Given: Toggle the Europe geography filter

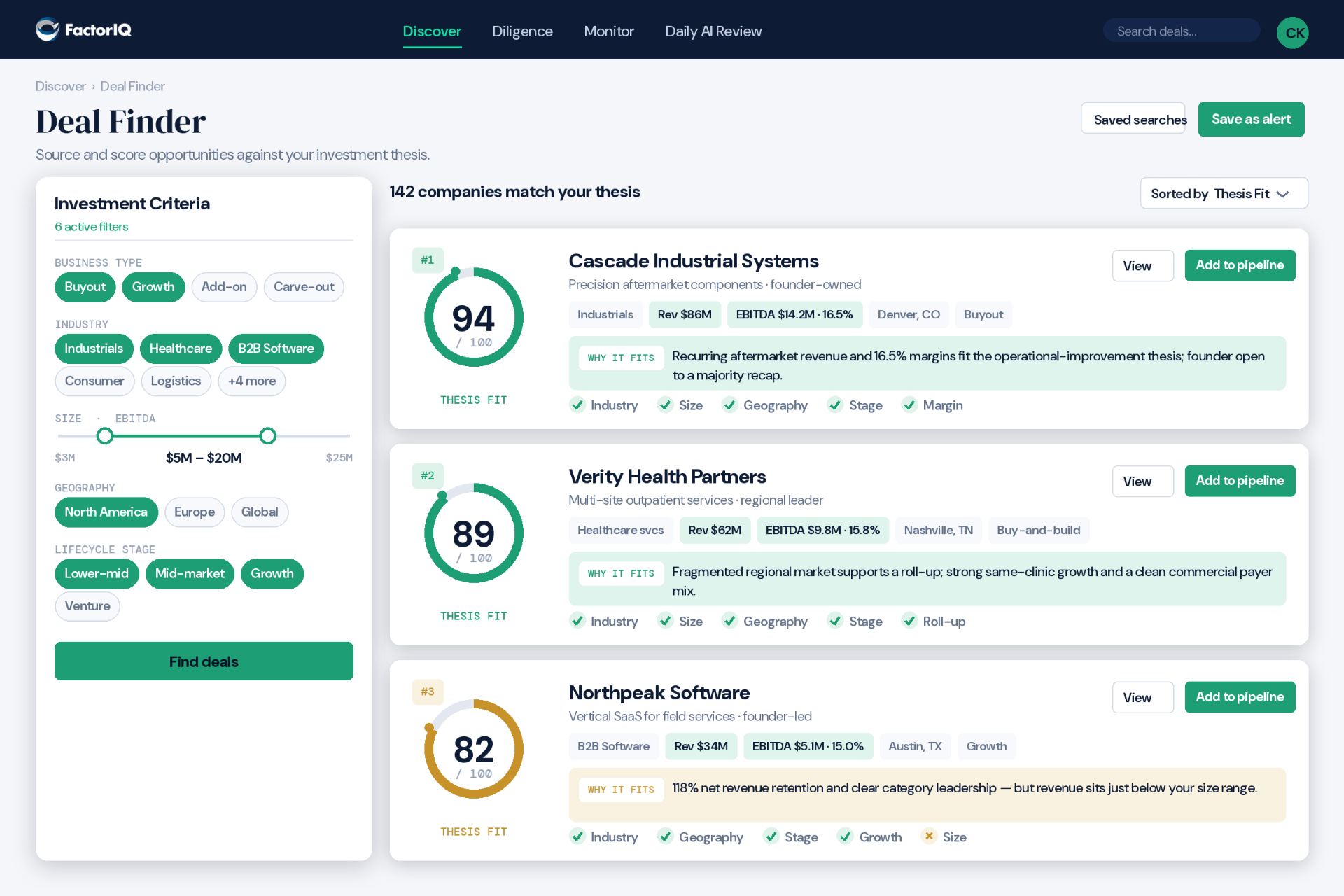Looking at the screenshot, I should (x=195, y=512).
